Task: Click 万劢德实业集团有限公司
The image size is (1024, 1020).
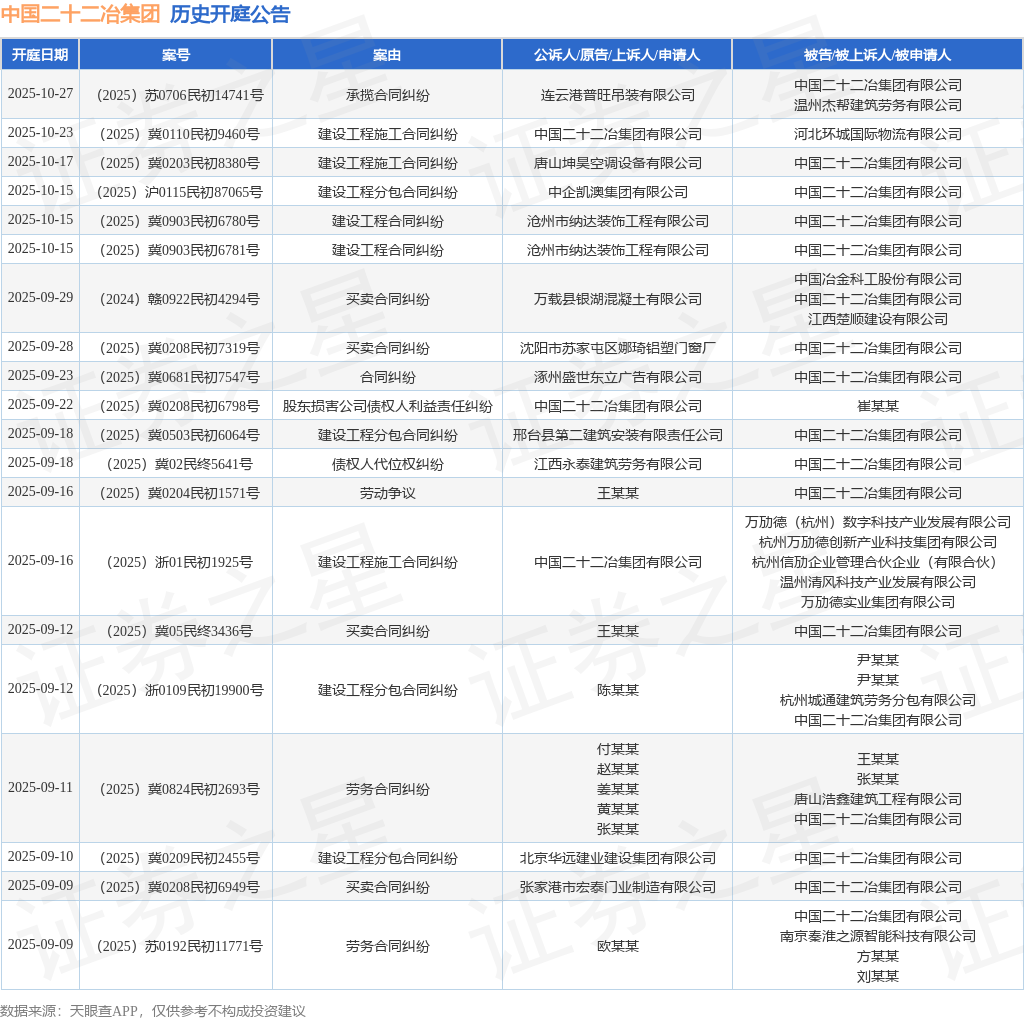Action: (x=878, y=603)
